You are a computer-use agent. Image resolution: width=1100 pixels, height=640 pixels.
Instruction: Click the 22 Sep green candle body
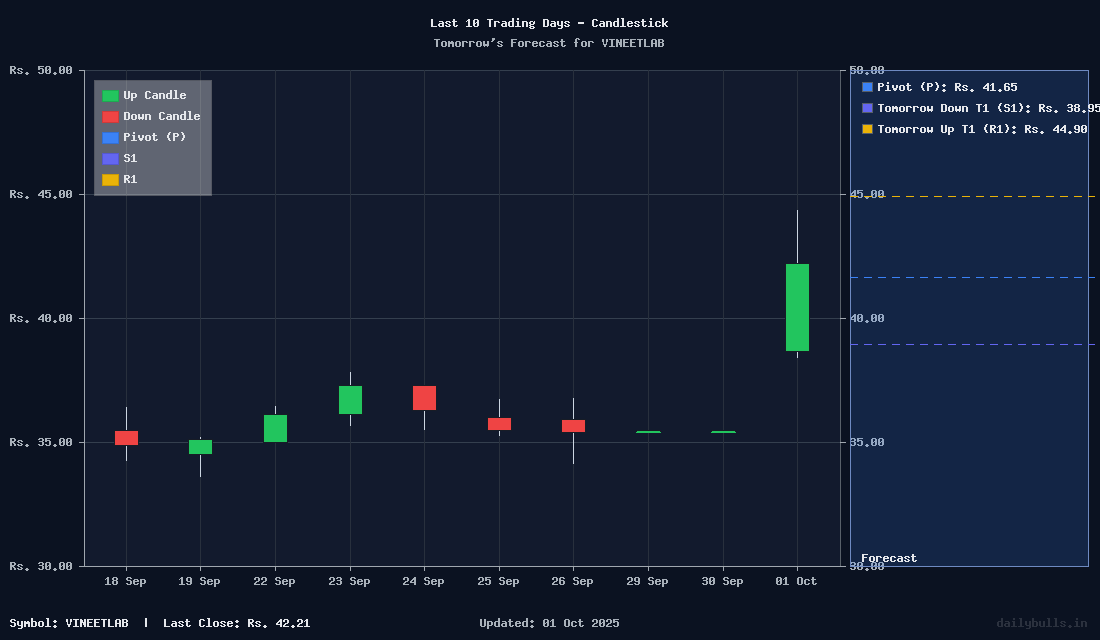pos(275,428)
